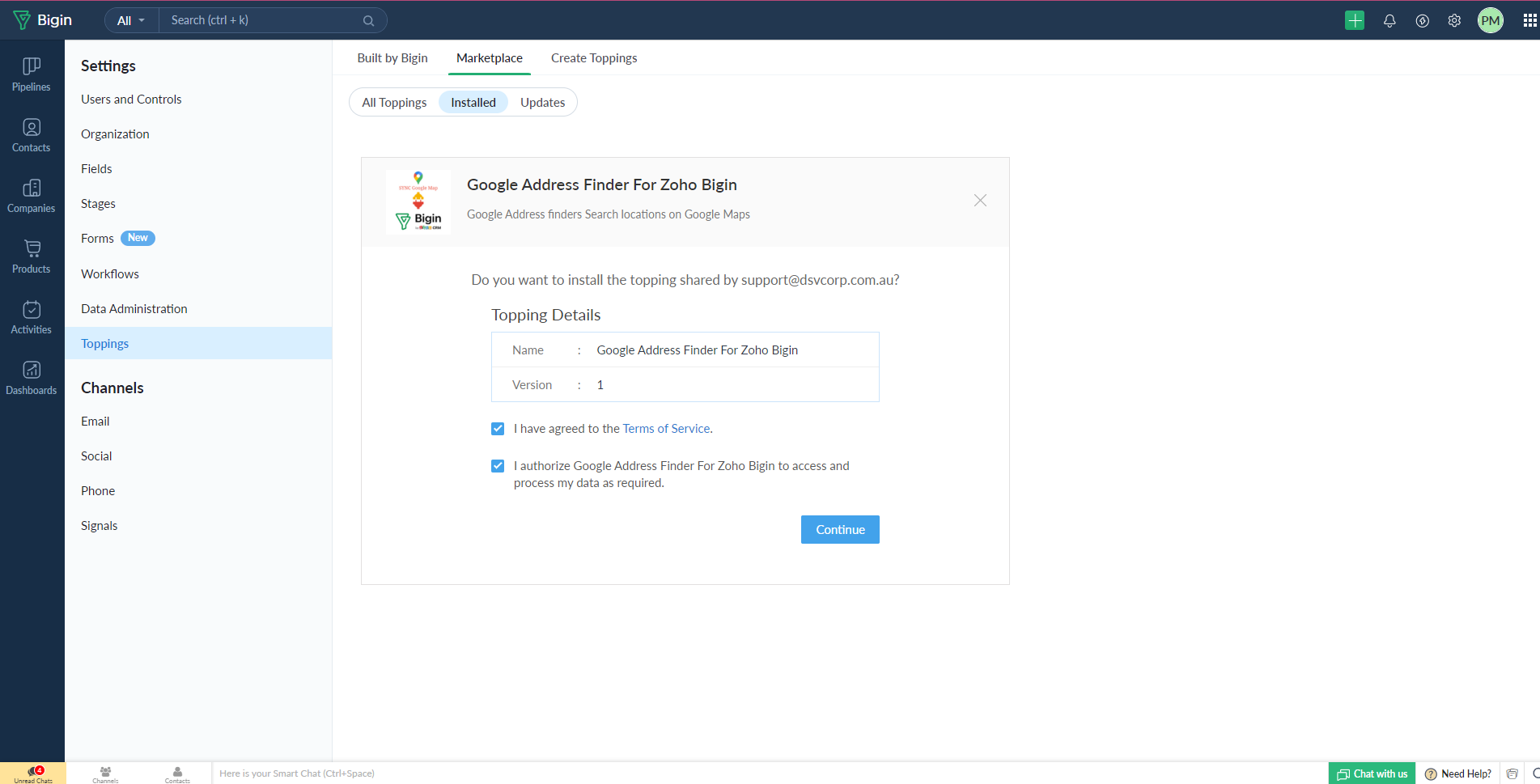Open Contacts in the bottom chat bar
Screen dimensions: 1540x784
pos(177,774)
